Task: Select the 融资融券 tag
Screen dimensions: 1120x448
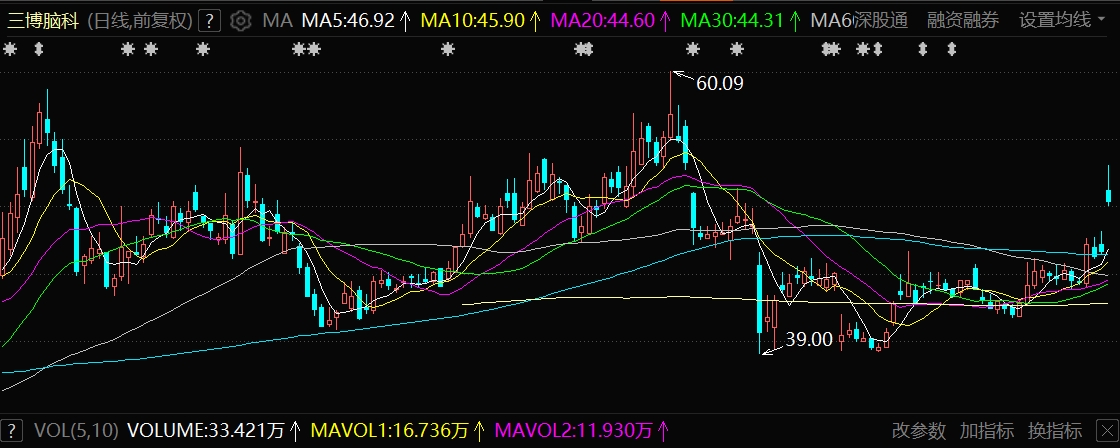Action: point(963,20)
